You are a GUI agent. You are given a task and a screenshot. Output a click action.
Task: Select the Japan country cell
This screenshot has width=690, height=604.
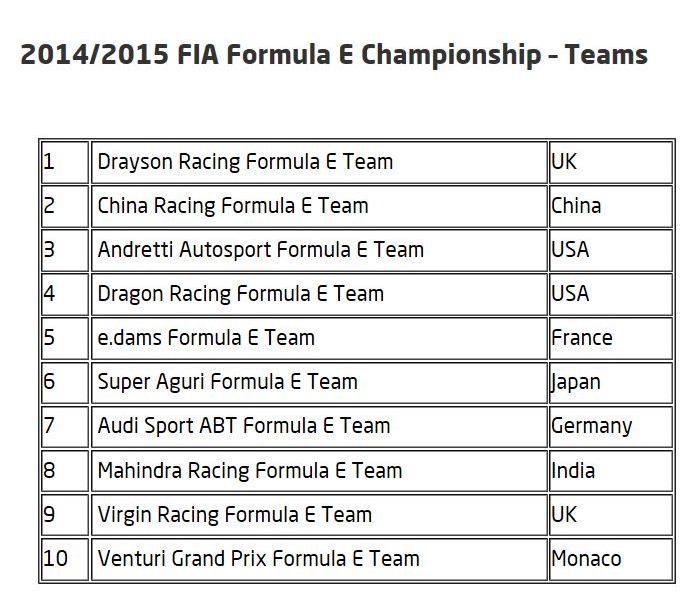[x=611, y=383]
